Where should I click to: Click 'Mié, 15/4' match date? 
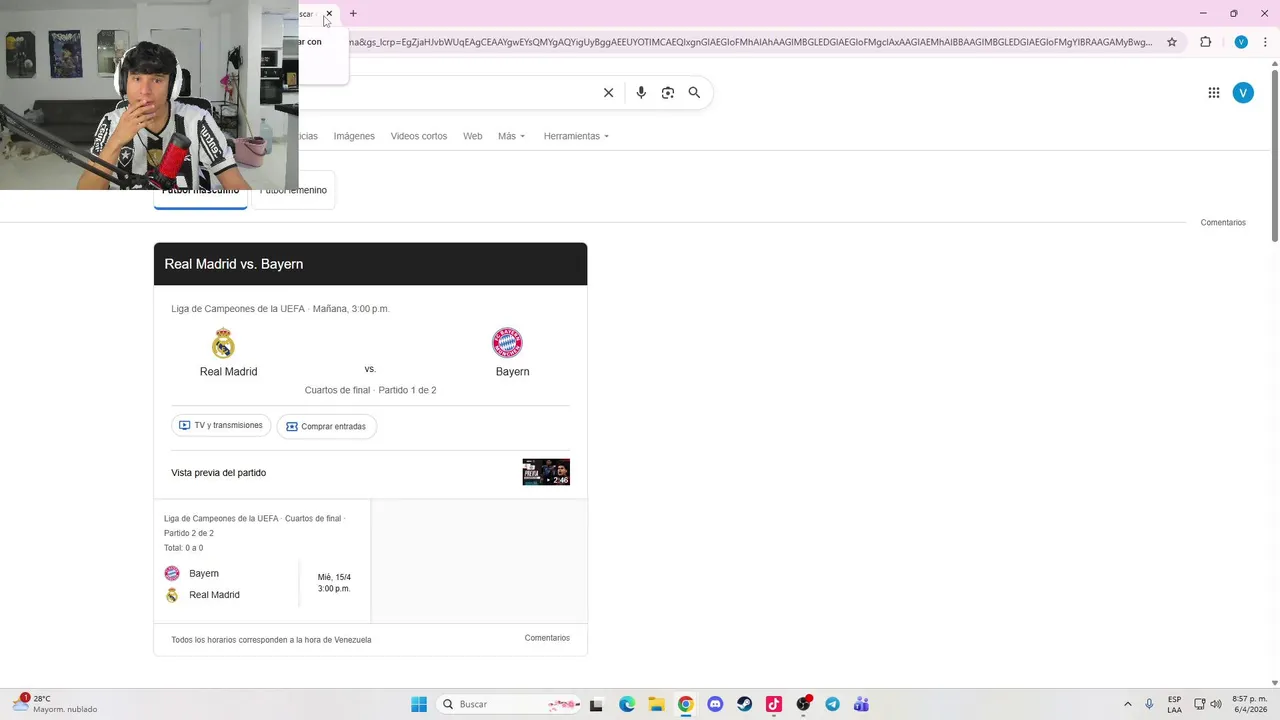pyautogui.click(x=334, y=577)
